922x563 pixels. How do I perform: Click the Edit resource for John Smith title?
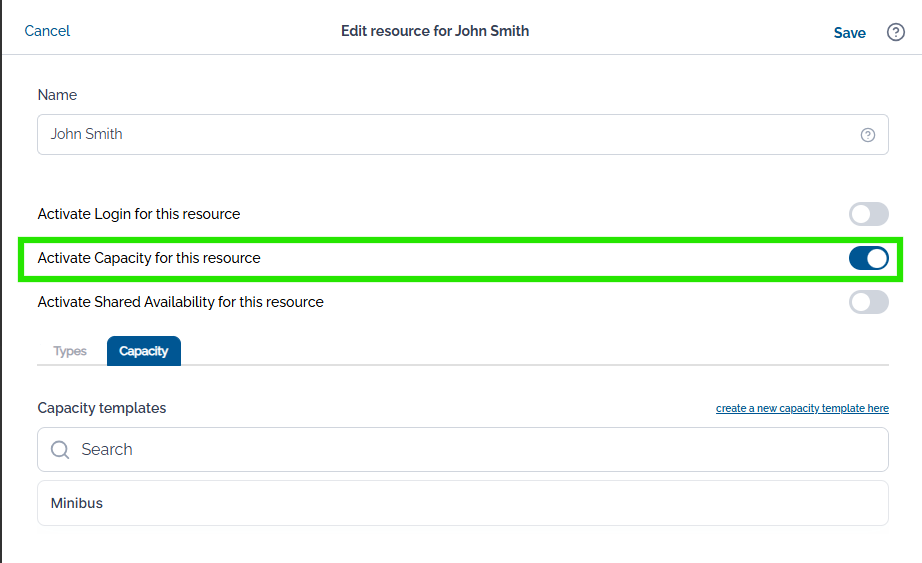(x=435, y=31)
